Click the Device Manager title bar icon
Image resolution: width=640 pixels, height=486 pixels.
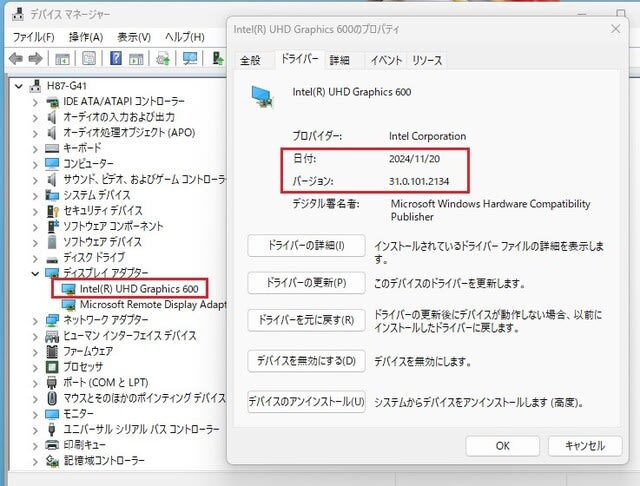pos(18,14)
